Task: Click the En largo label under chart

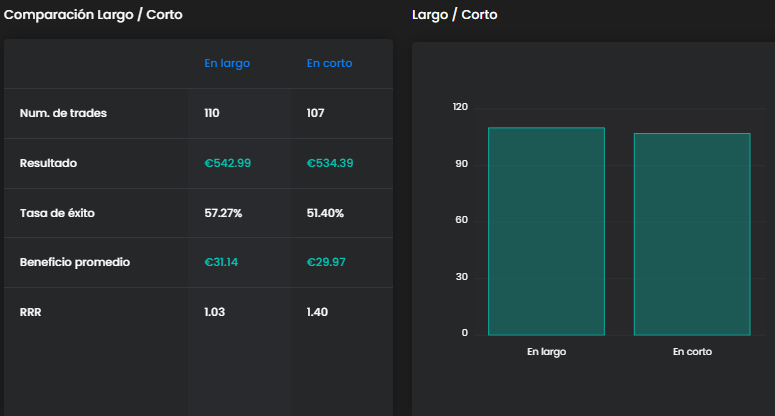Action: (546, 352)
